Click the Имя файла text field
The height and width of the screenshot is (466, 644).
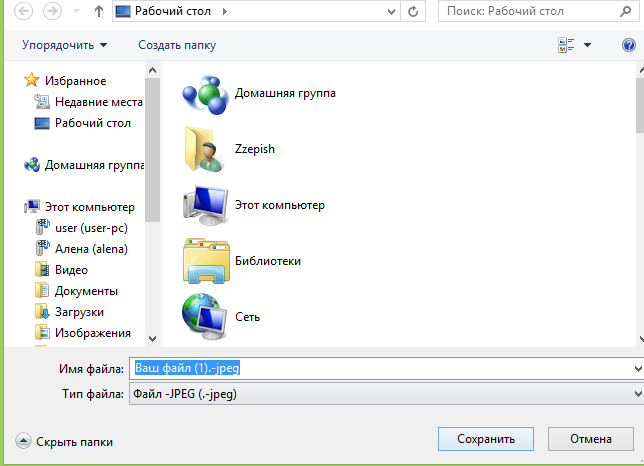382,368
